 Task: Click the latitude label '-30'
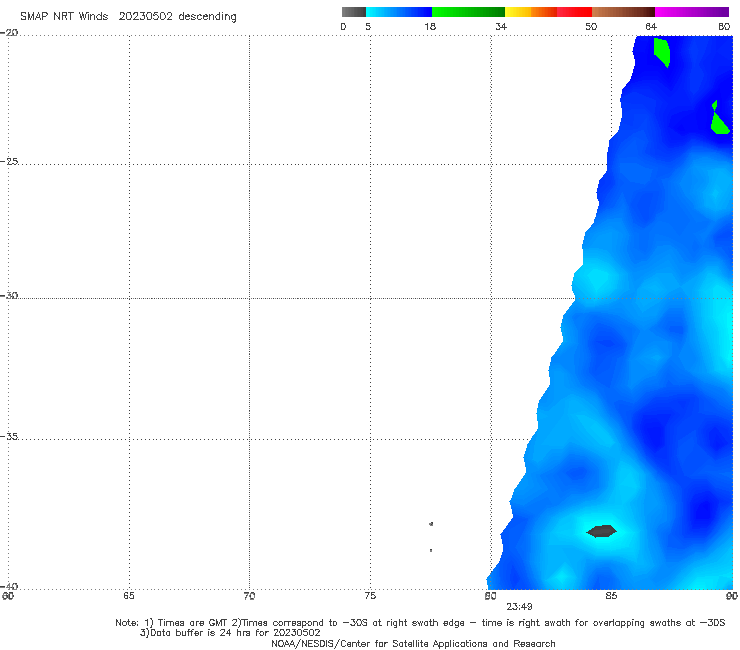(x=9, y=295)
